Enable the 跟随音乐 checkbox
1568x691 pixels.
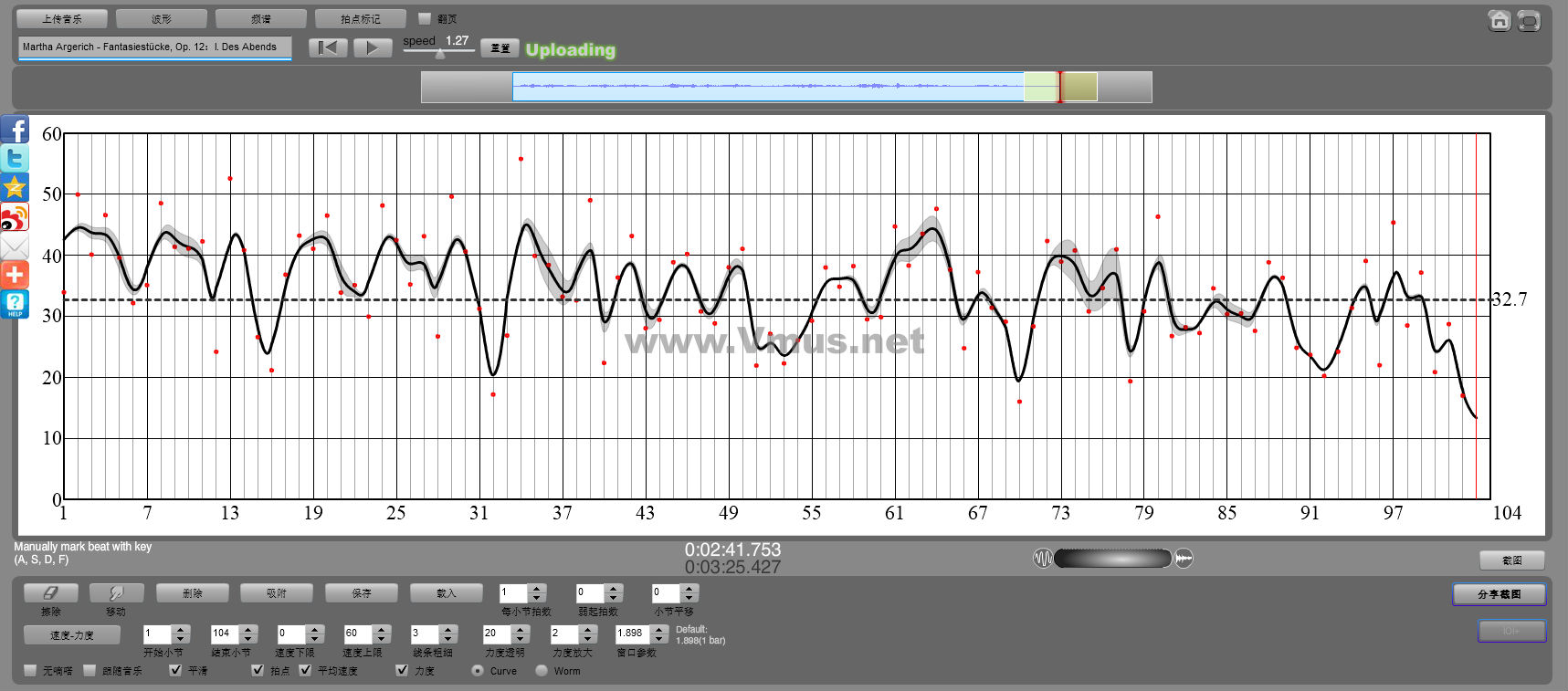click(x=89, y=670)
